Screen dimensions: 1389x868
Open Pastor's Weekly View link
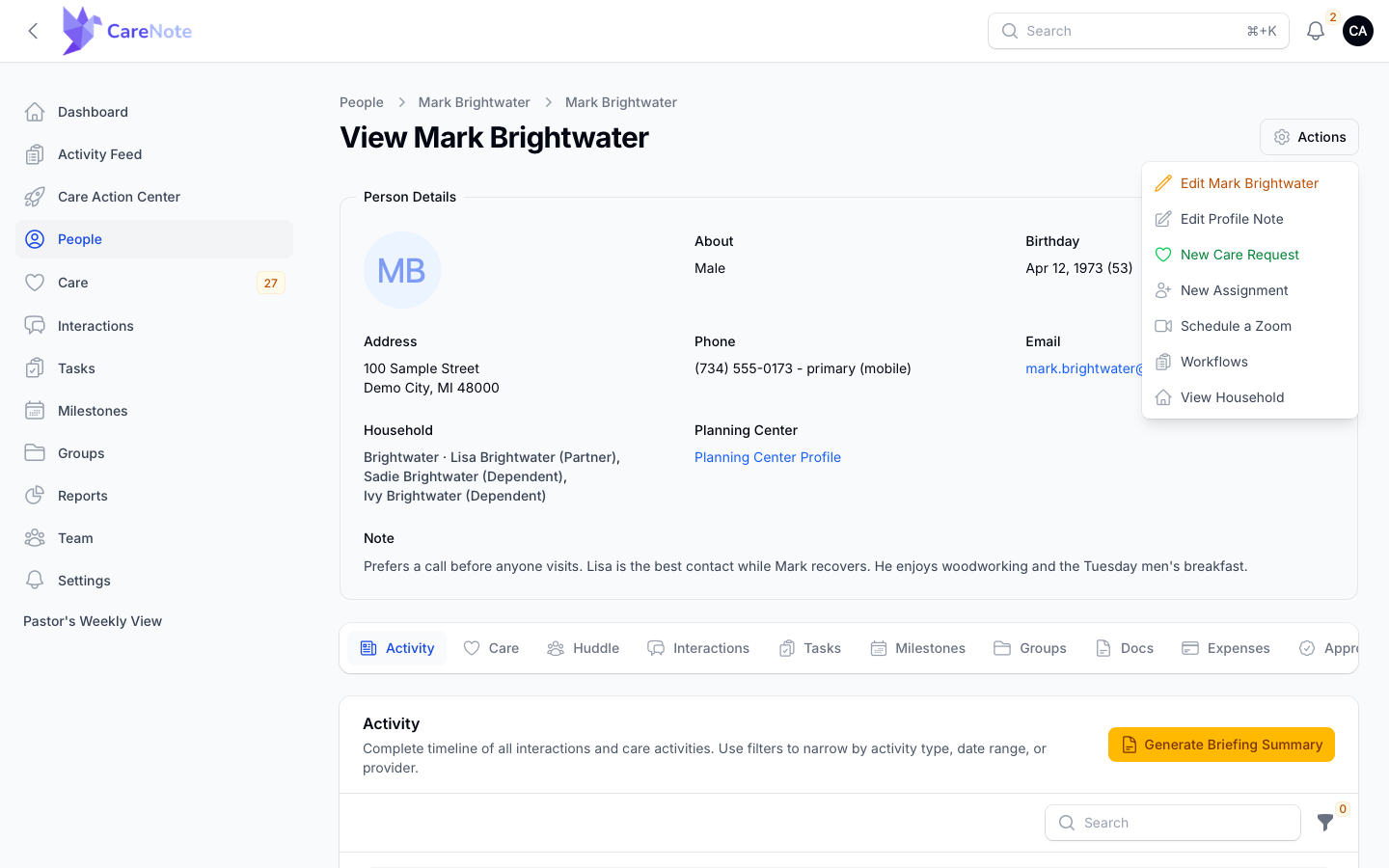point(93,621)
